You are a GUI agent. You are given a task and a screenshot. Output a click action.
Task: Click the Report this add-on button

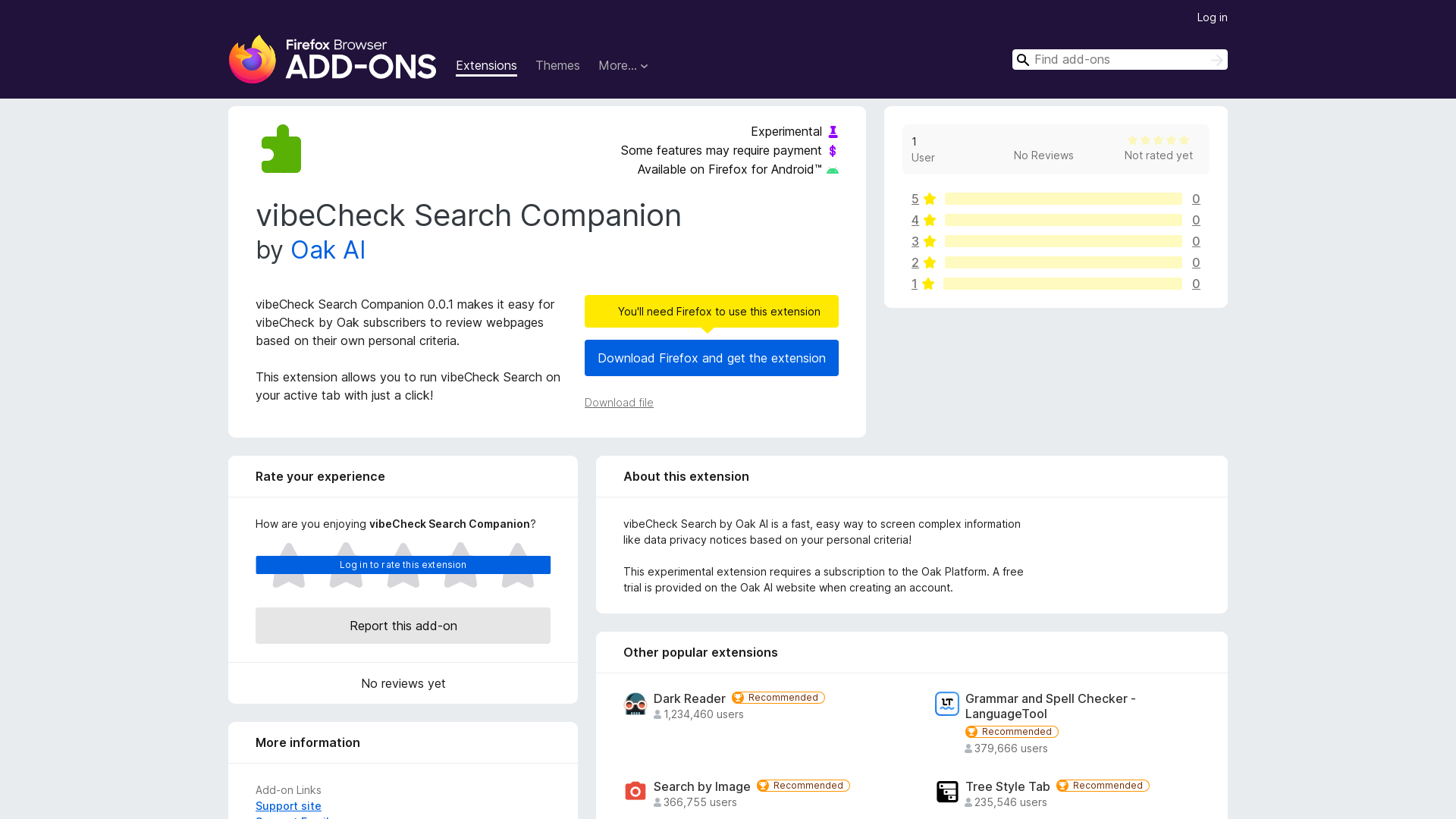point(403,626)
